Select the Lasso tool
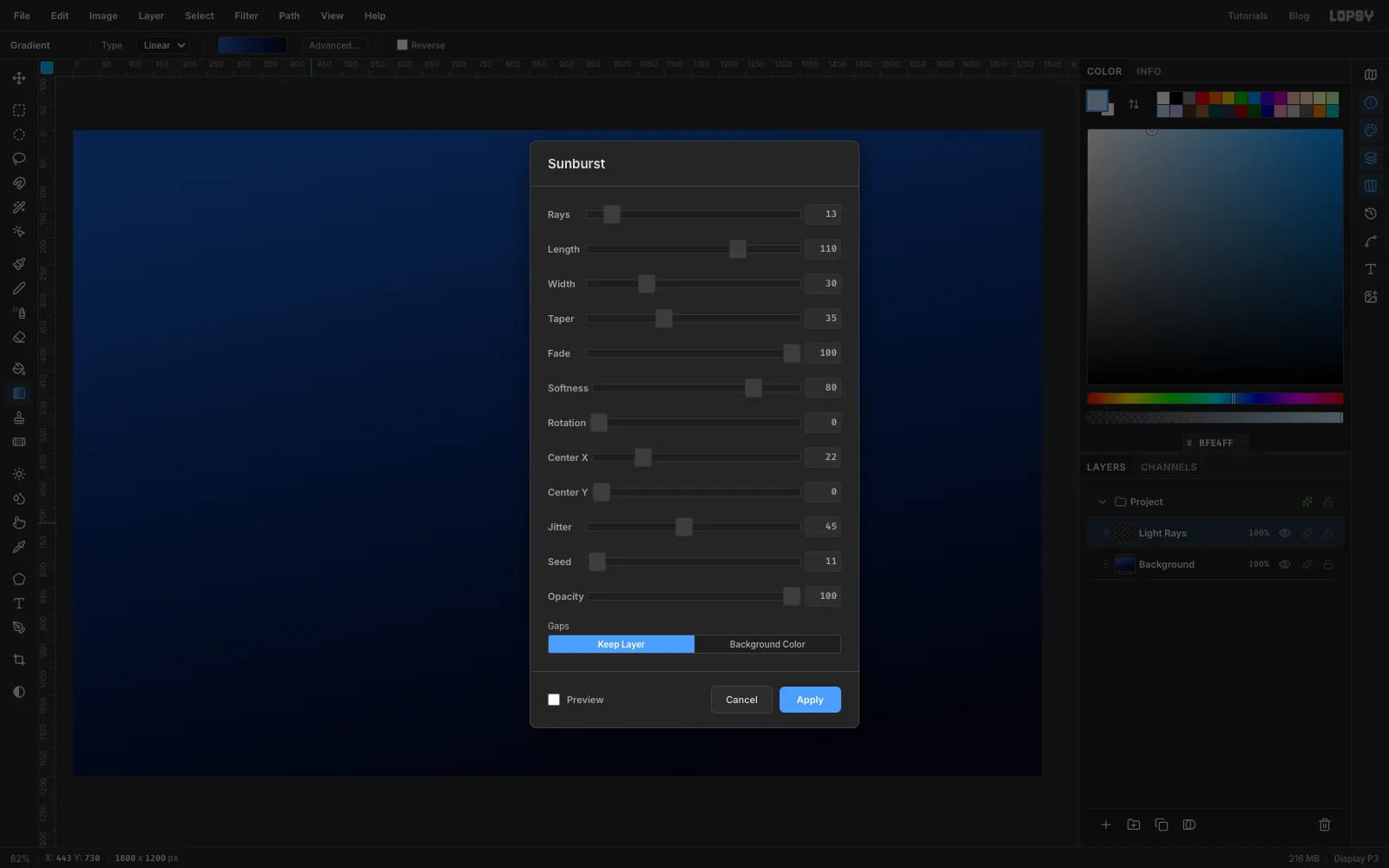The image size is (1389, 868). point(19,159)
